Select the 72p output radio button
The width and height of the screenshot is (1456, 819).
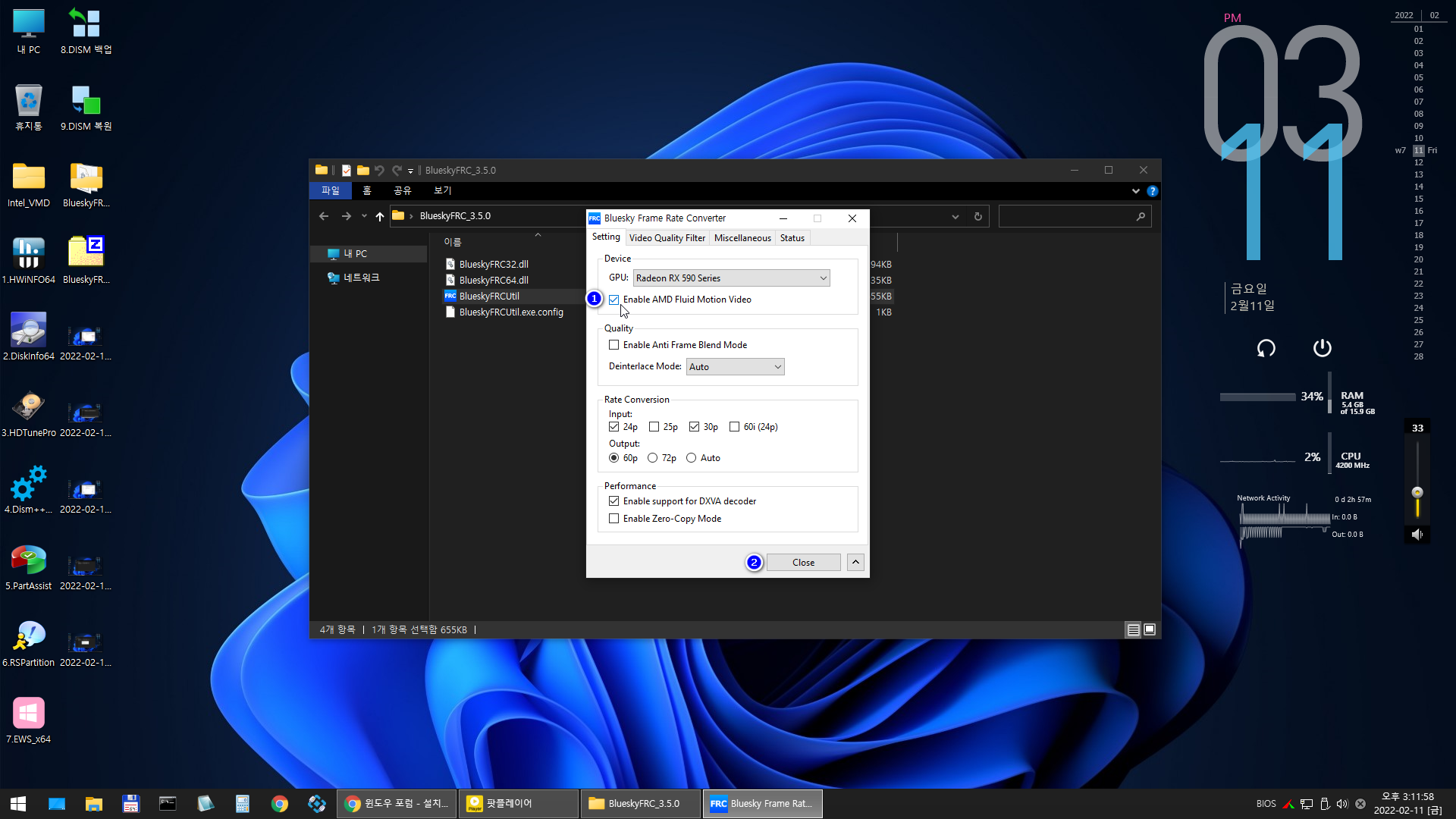tap(652, 458)
